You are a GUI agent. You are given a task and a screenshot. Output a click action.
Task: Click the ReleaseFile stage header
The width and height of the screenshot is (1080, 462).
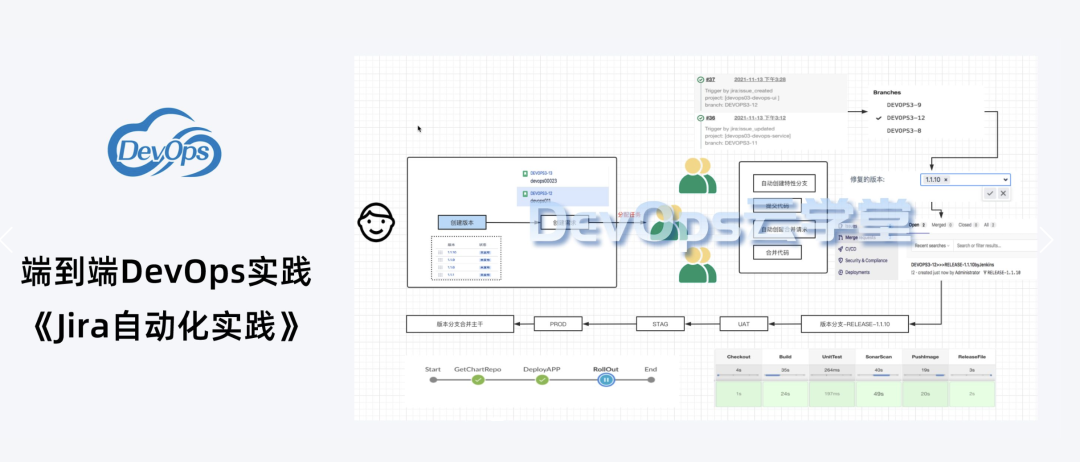click(971, 357)
